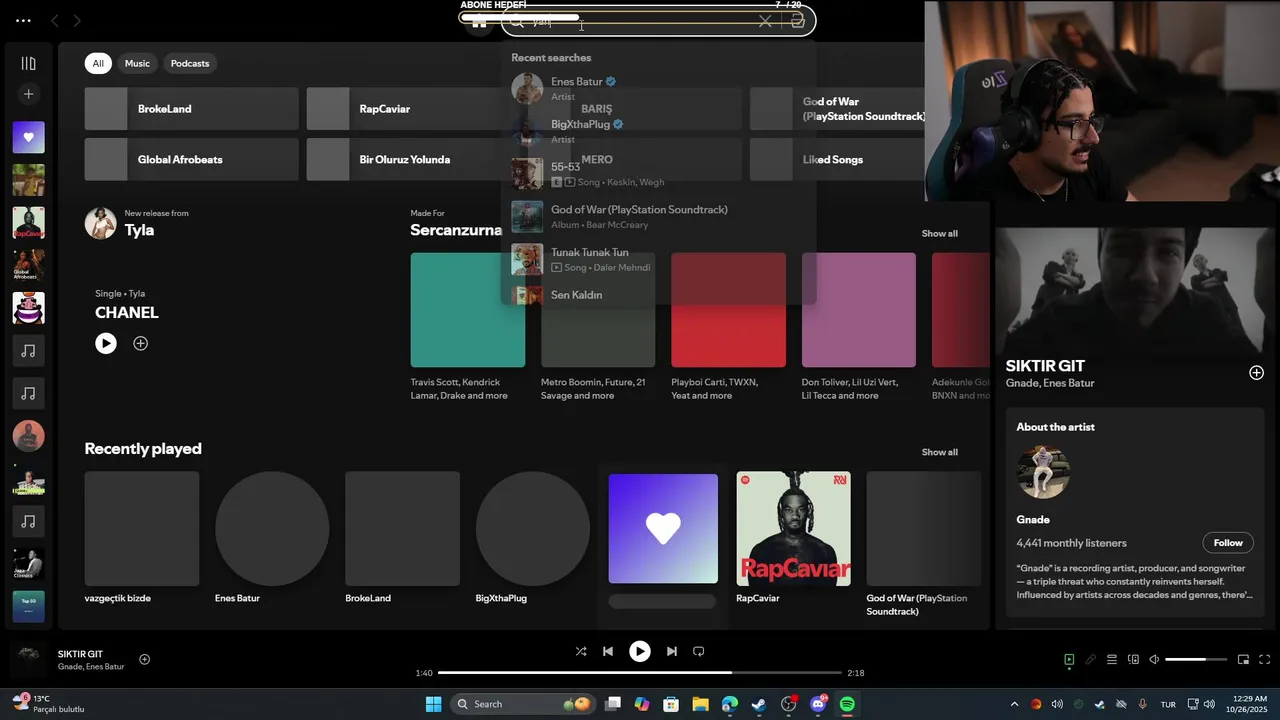Select the All filter chip
The width and height of the screenshot is (1280, 720).
(98, 63)
